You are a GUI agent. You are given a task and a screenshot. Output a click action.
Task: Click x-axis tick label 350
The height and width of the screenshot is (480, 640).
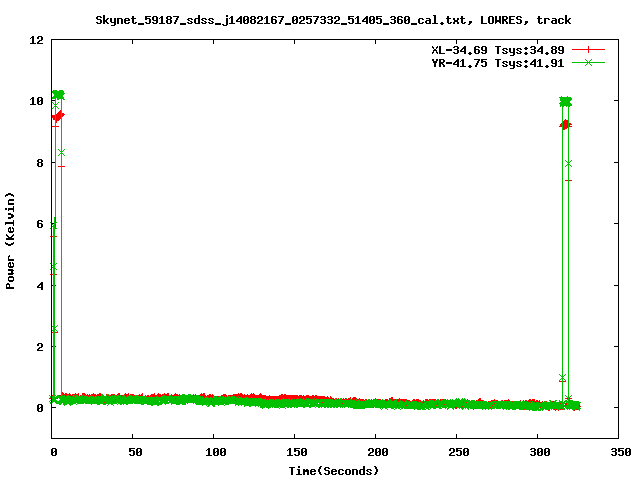620,452
